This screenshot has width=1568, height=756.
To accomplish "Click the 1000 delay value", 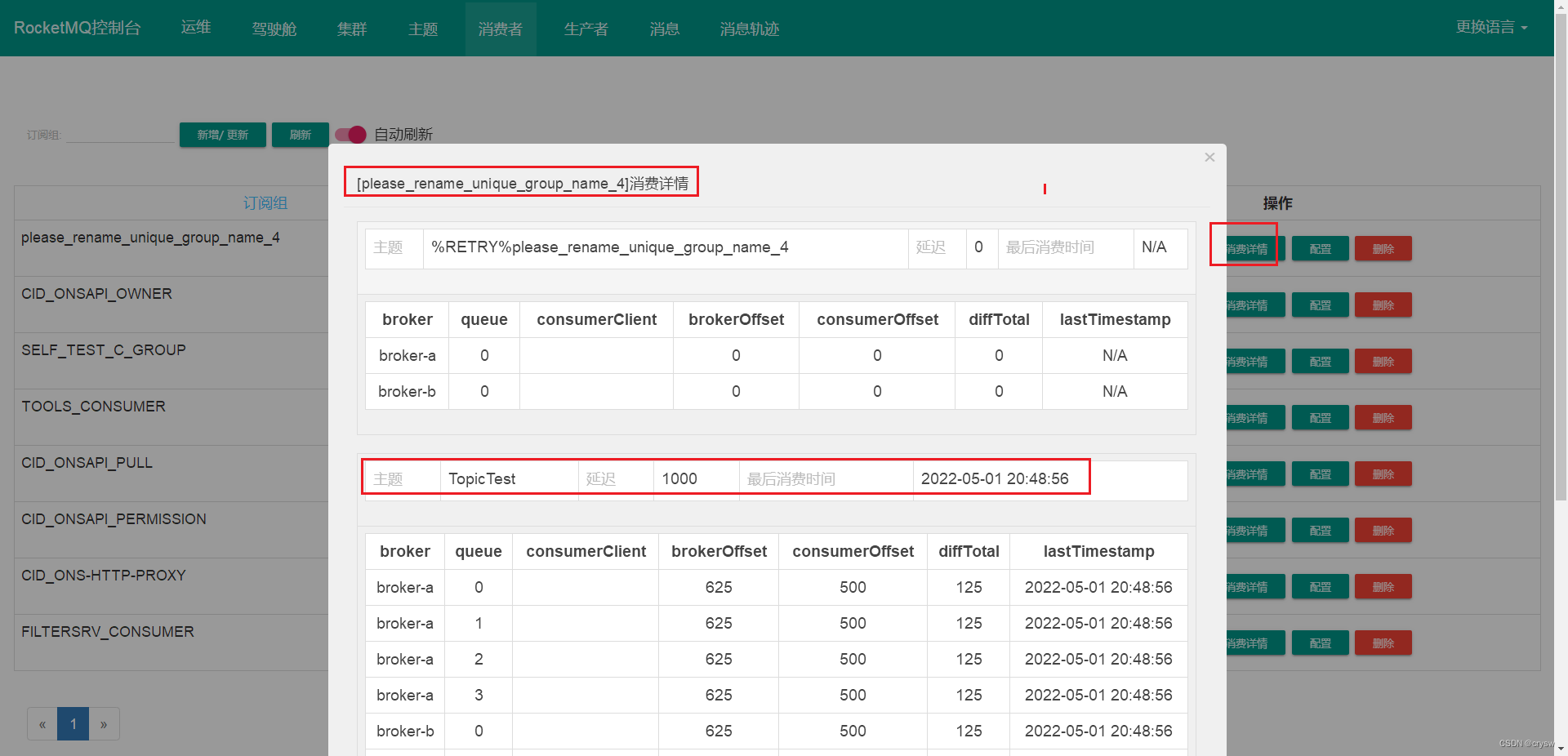I will click(x=679, y=479).
